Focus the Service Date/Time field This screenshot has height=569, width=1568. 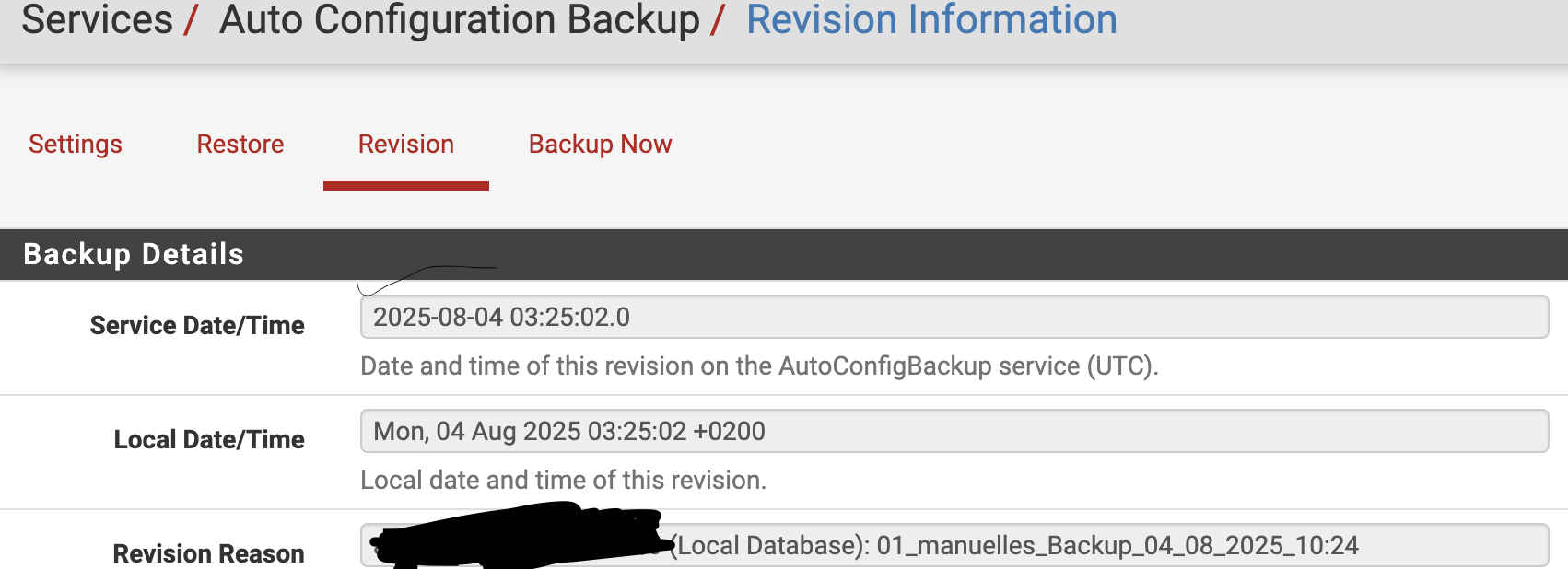coord(954,317)
